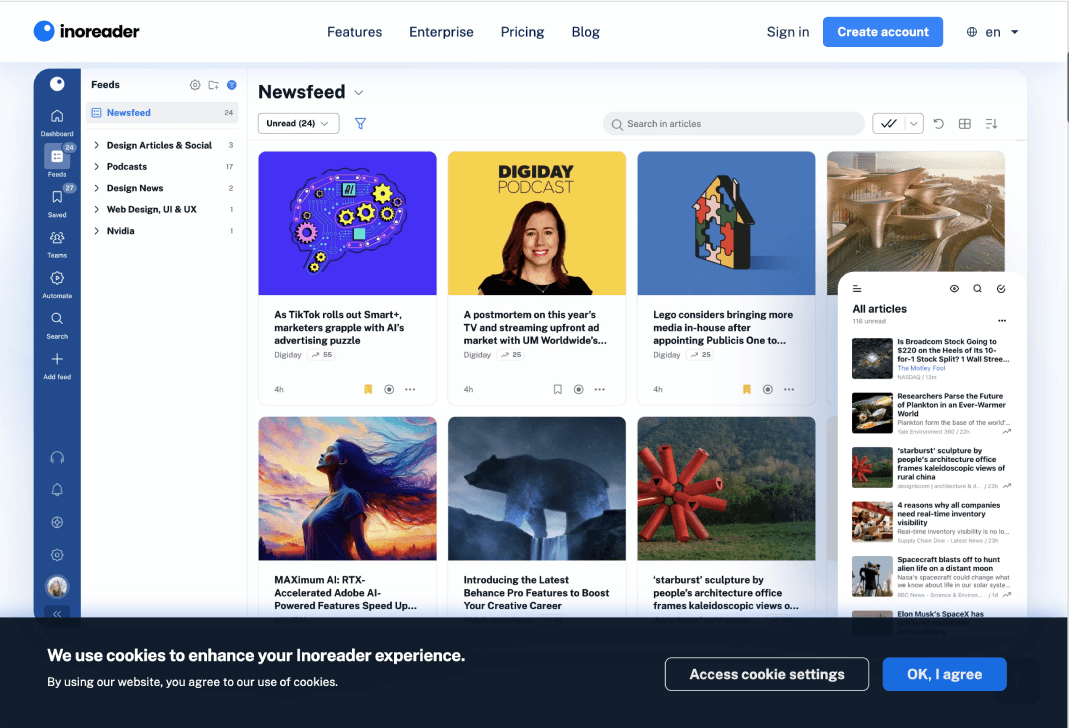Viewport: 1069px width, 728px height.
Task: Click the Sign in link
Action: pyautogui.click(x=787, y=32)
